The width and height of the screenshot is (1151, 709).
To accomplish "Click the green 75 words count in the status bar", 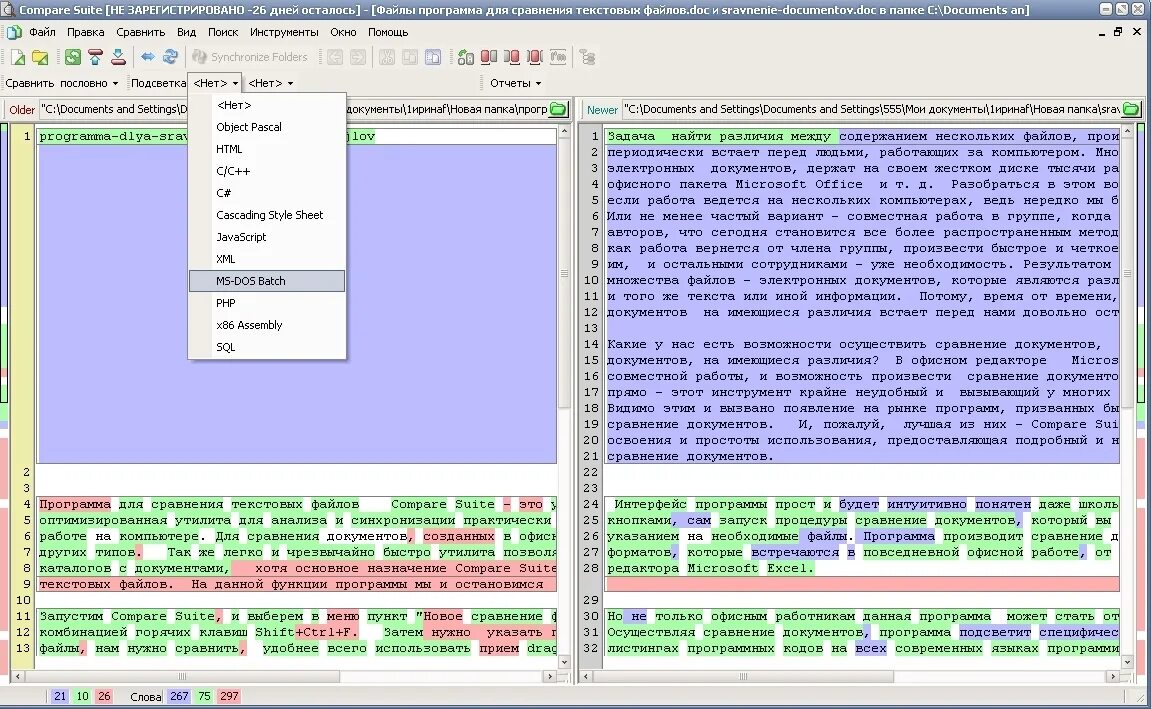I will click(204, 697).
